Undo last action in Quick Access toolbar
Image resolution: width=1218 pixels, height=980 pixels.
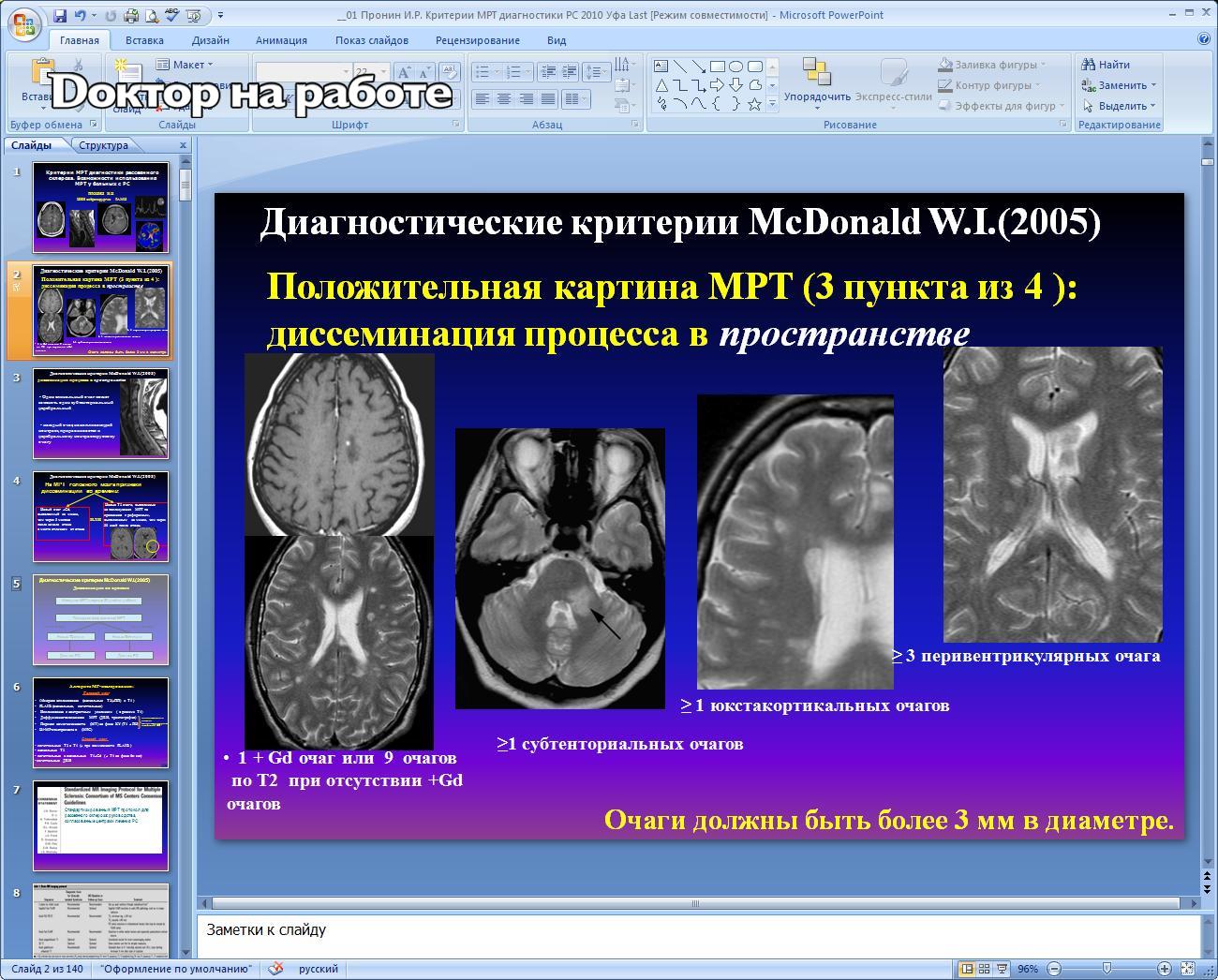click(x=81, y=16)
